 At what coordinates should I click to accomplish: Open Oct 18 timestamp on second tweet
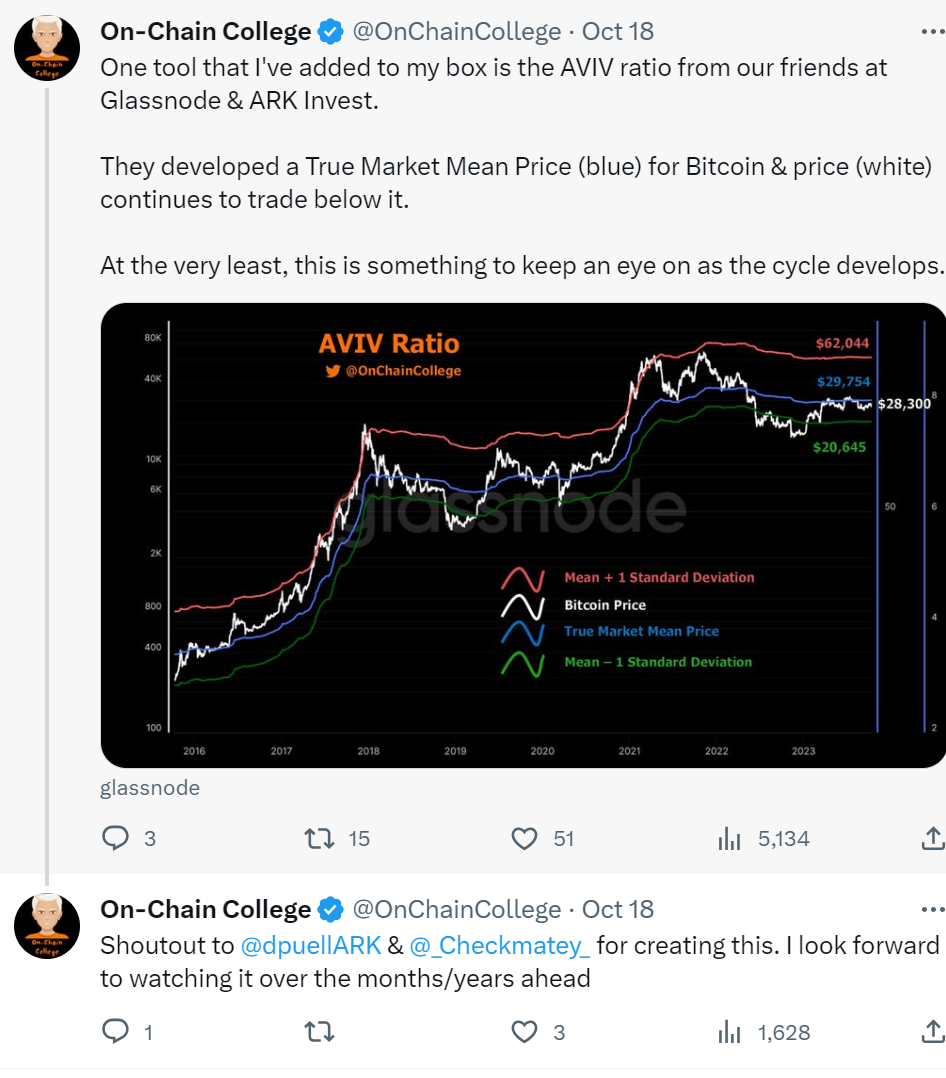pyautogui.click(x=617, y=910)
